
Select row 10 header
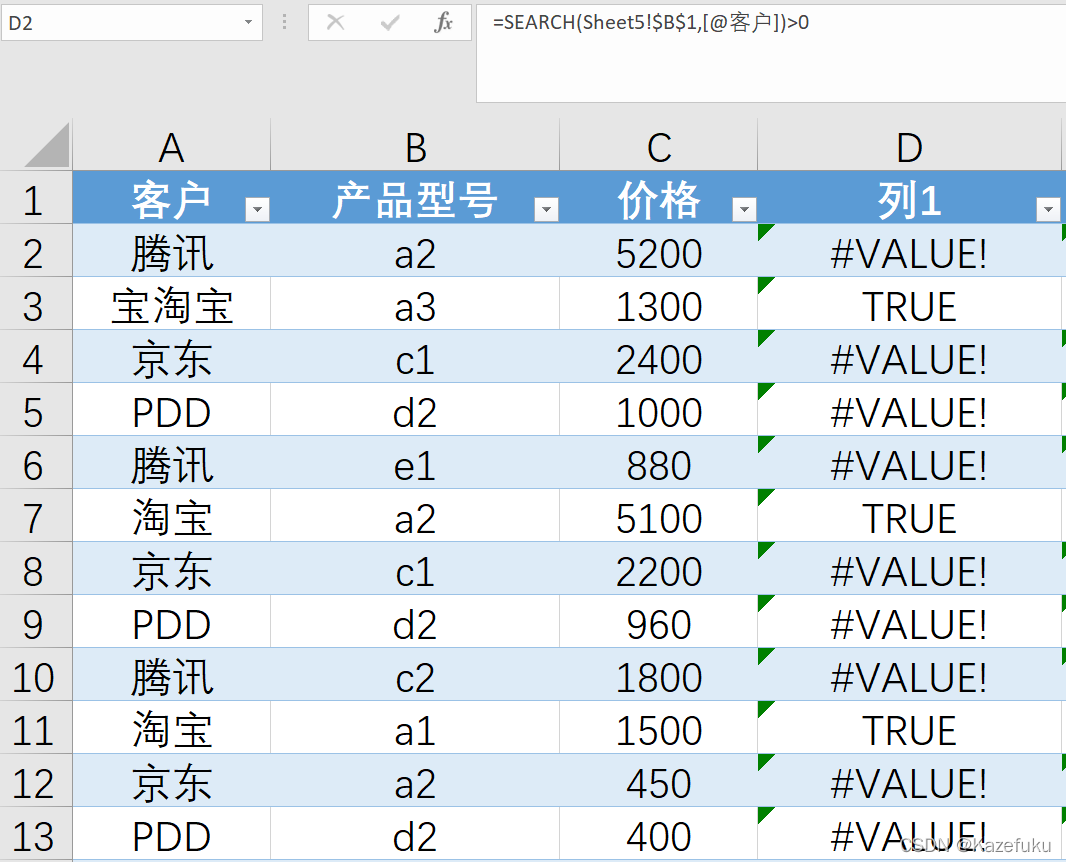(35, 674)
